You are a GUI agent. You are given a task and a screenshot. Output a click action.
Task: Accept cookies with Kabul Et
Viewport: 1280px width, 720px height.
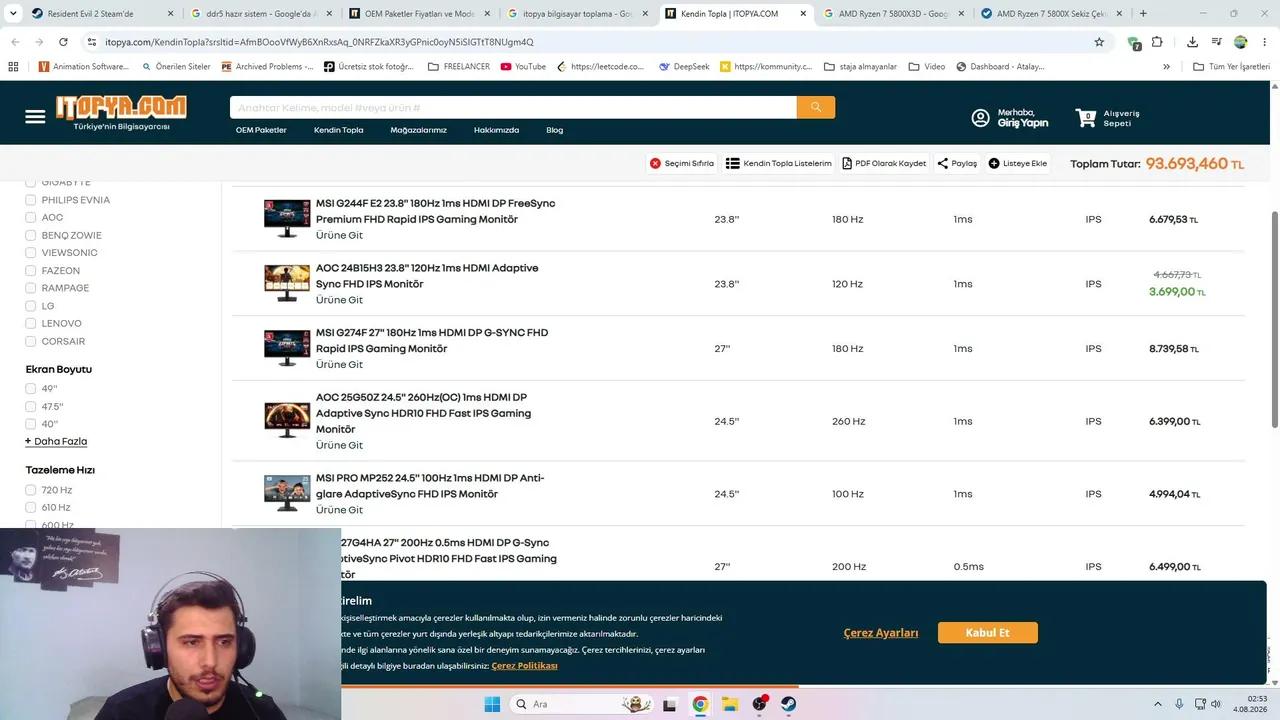point(987,633)
